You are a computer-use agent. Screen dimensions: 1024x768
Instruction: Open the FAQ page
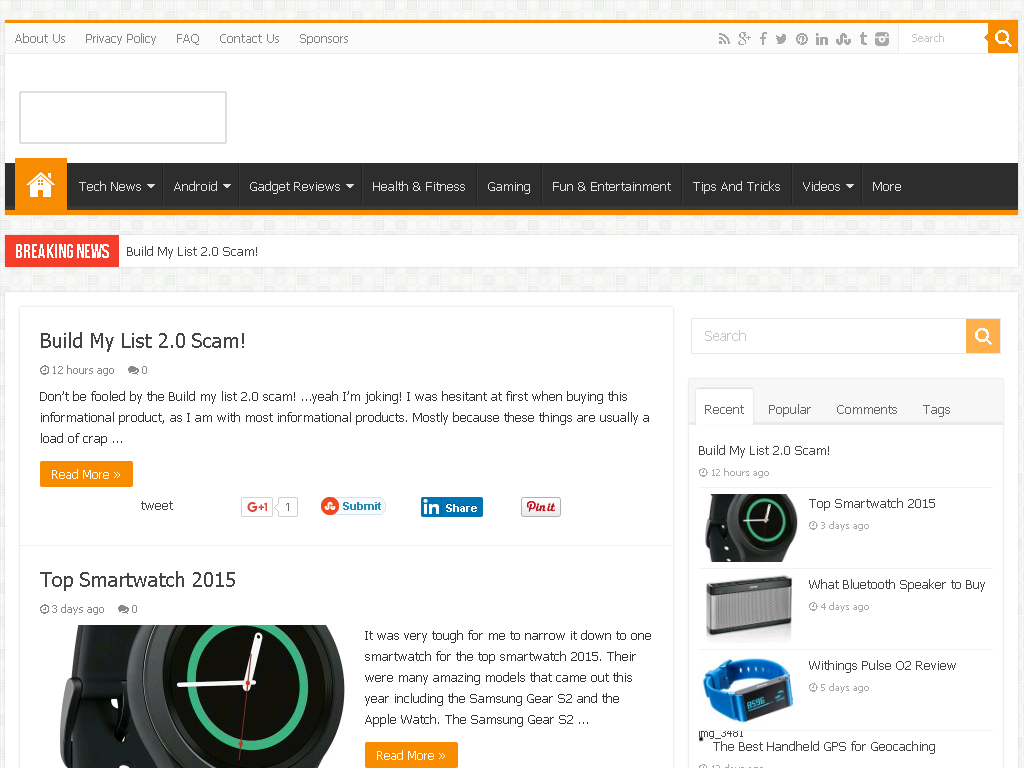click(x=187, y=39)
